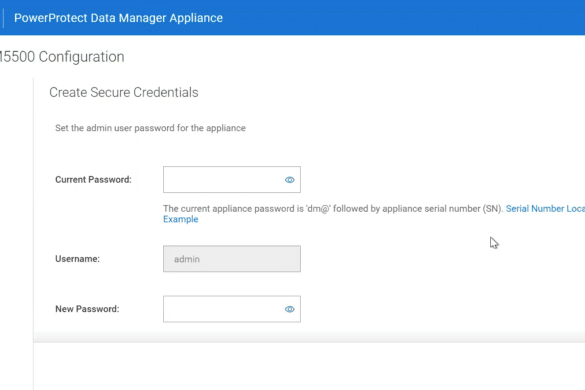Click the New Password label
The image size is (585, 390).
click(87, 309)
